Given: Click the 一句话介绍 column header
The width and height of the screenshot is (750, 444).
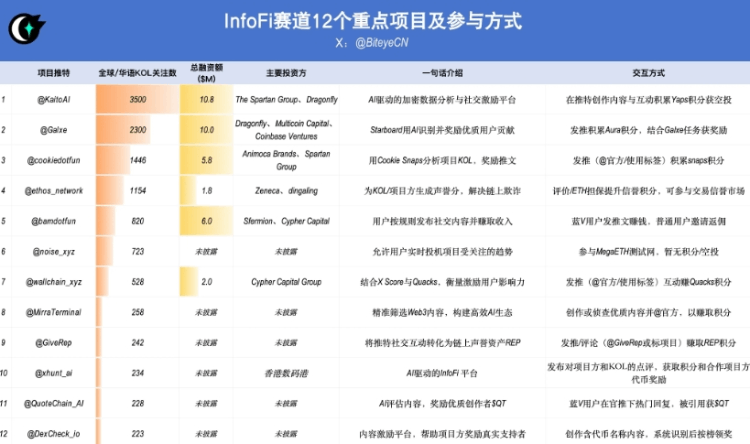Looking at the screenshot, I should coord(442,73).
